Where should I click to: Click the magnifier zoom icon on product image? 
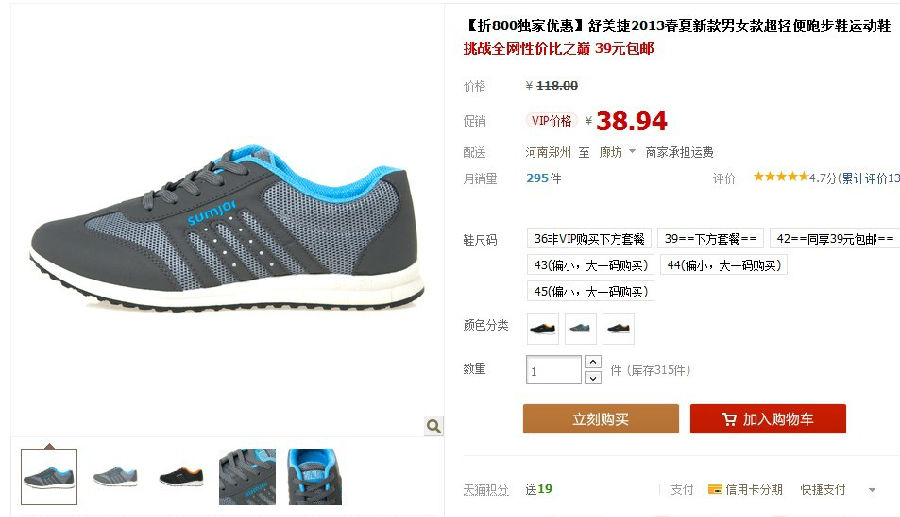tap(433, 426)
